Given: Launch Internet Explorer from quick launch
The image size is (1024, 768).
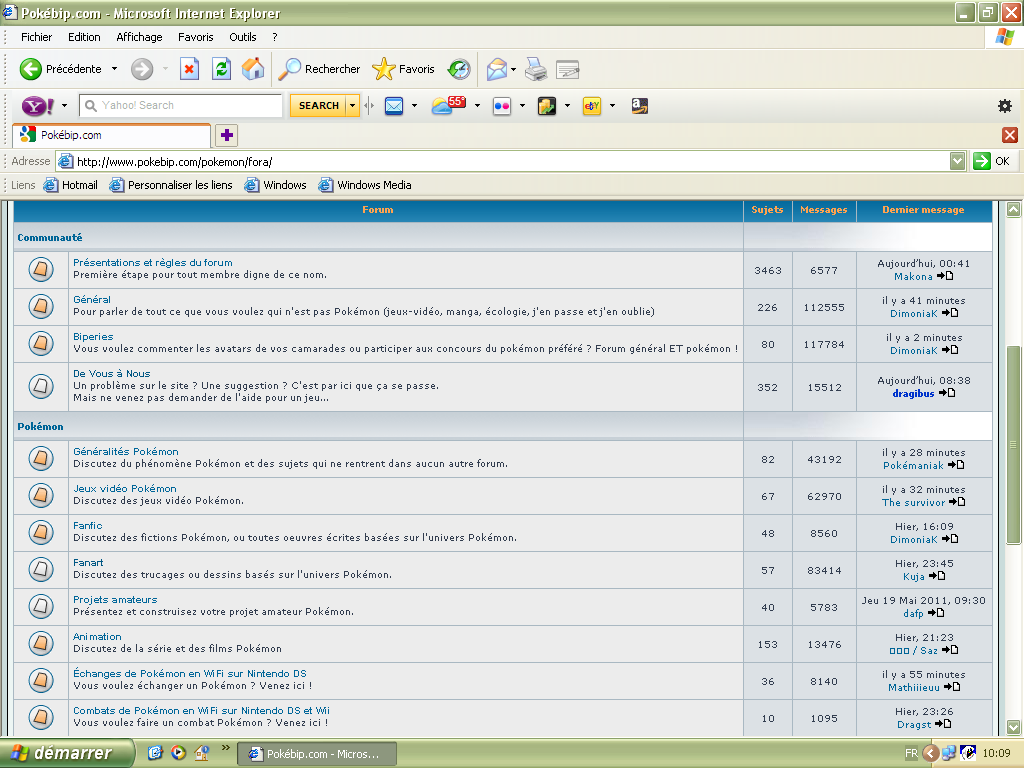Looking at the screenshot, I should click(155, 753).
